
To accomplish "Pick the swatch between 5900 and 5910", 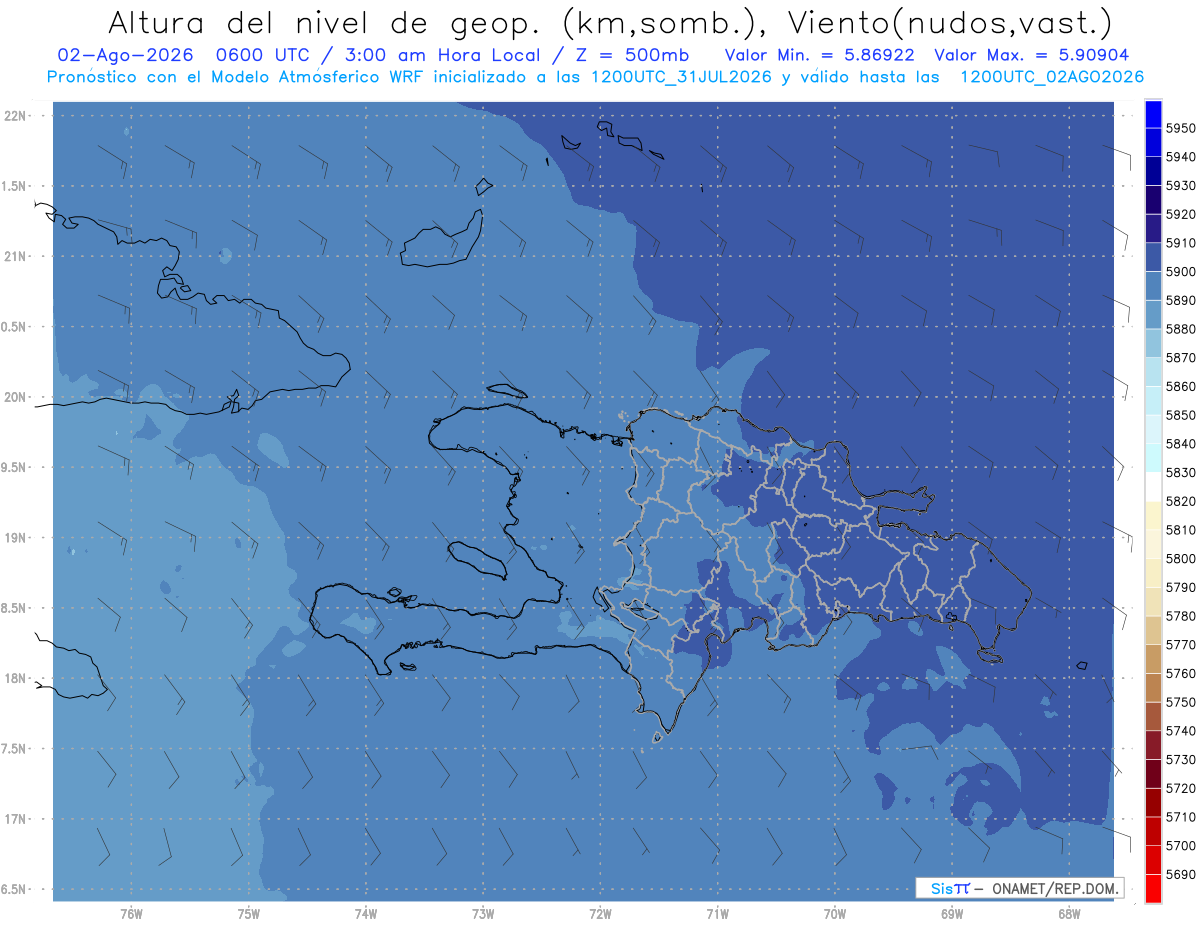I will click(x=1153, y=257).
